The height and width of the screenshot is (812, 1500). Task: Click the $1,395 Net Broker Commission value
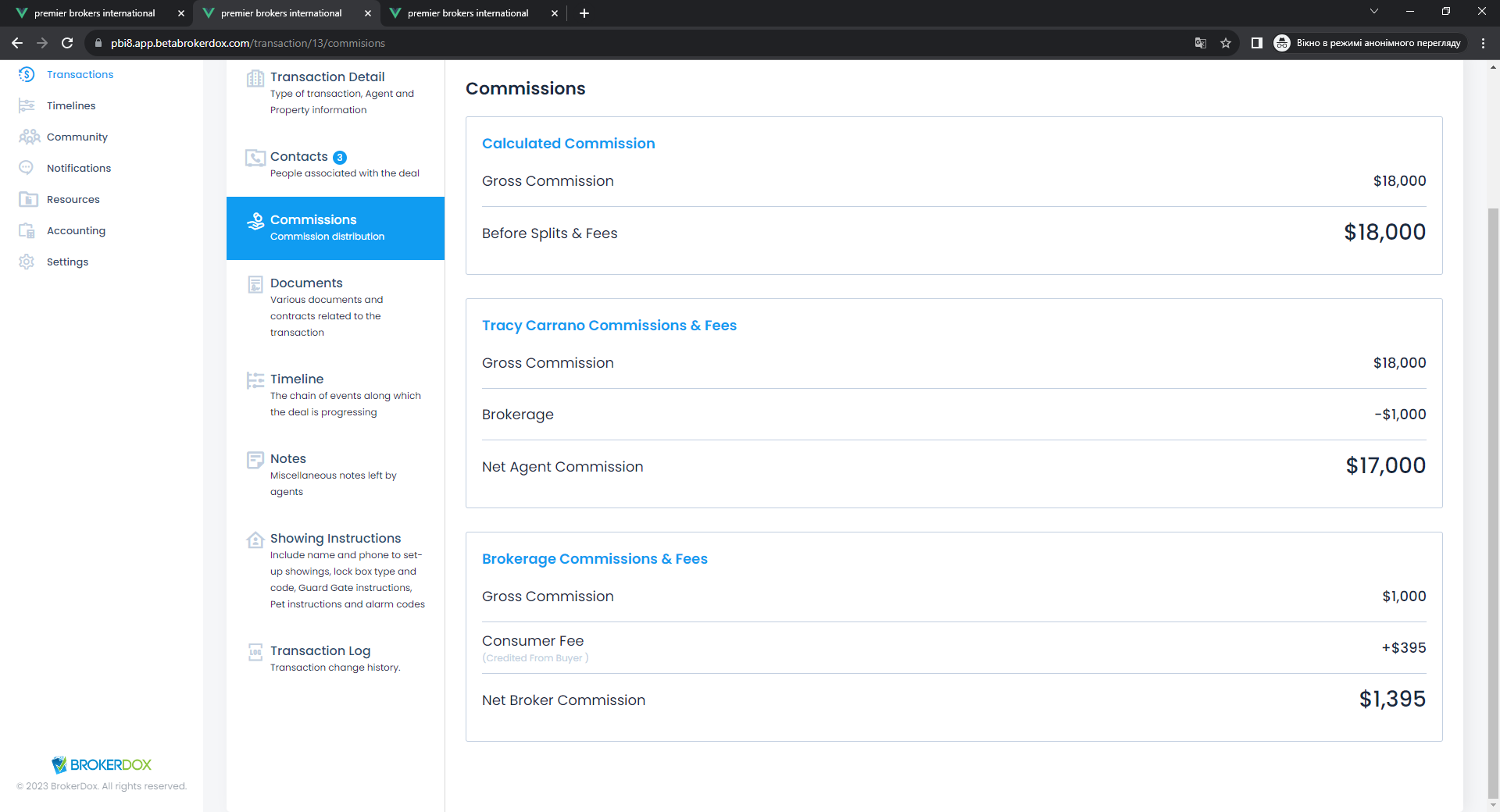click(x=1392, y=700)
